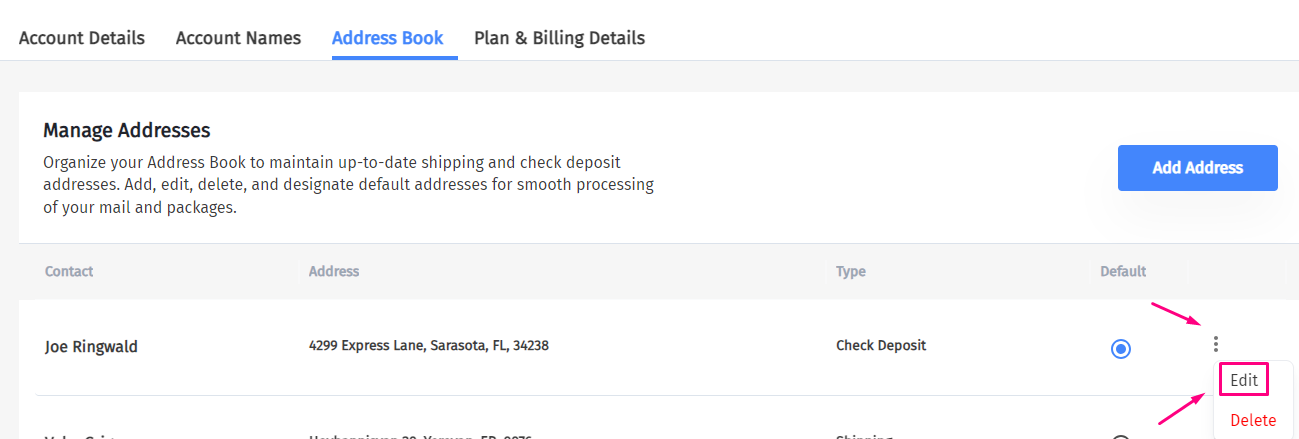Choose Delete from the address options menu
Image resolution: width=1299 pixels, height=439 pixels.
1253,420
